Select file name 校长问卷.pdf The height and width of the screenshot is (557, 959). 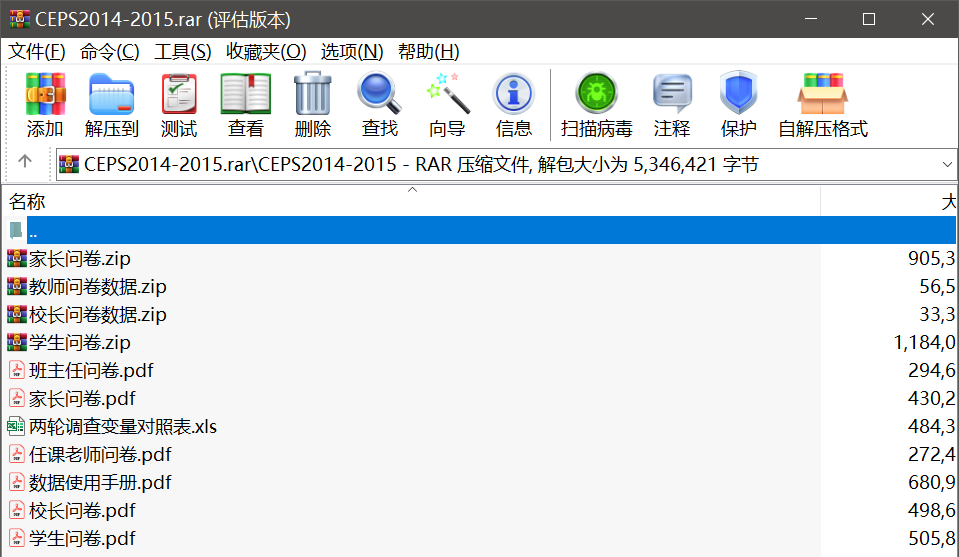coord(82,511)
